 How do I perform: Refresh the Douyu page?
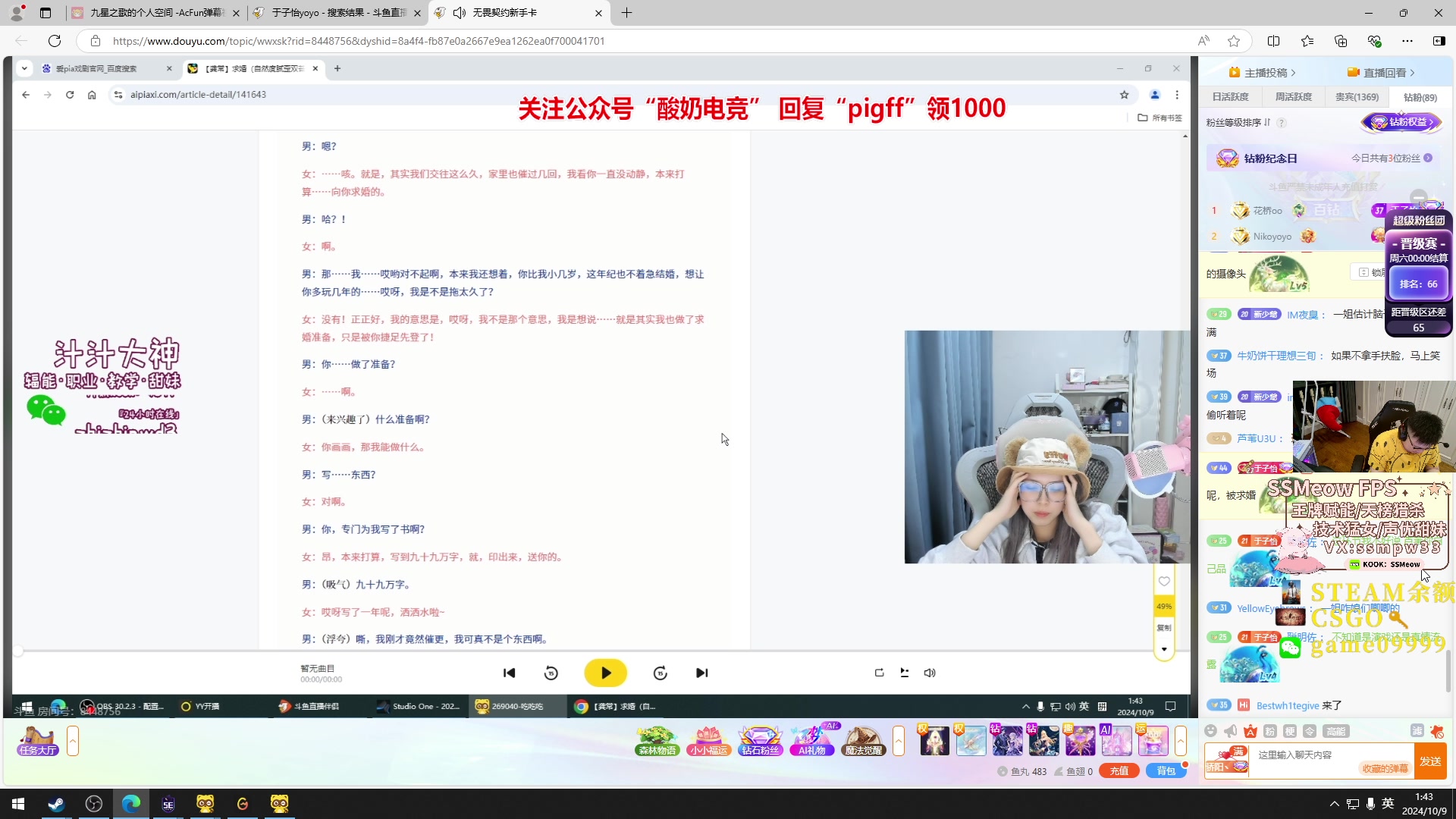tap(55, 41)
